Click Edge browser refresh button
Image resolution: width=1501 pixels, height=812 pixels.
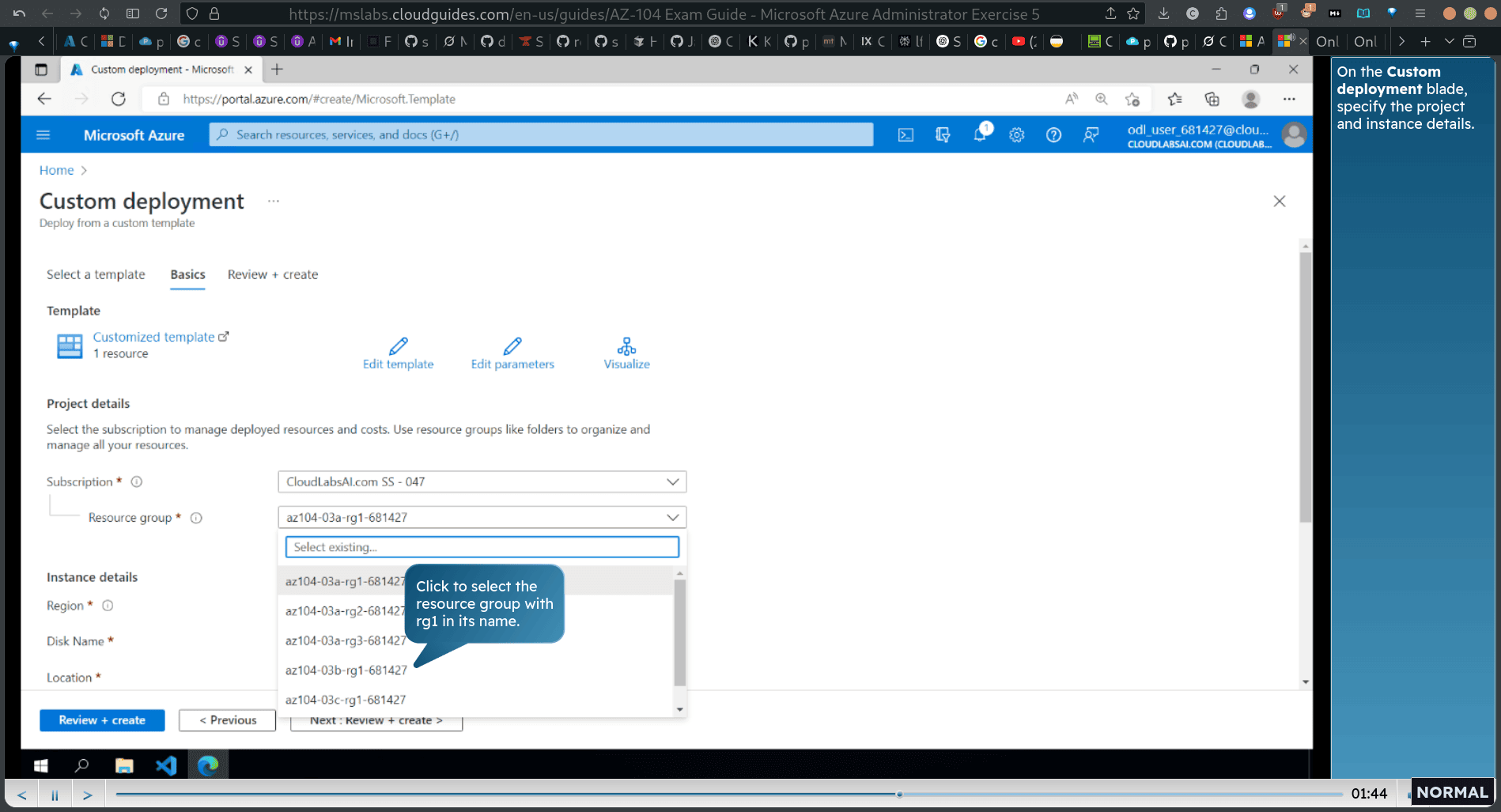[x=119, y=99]
